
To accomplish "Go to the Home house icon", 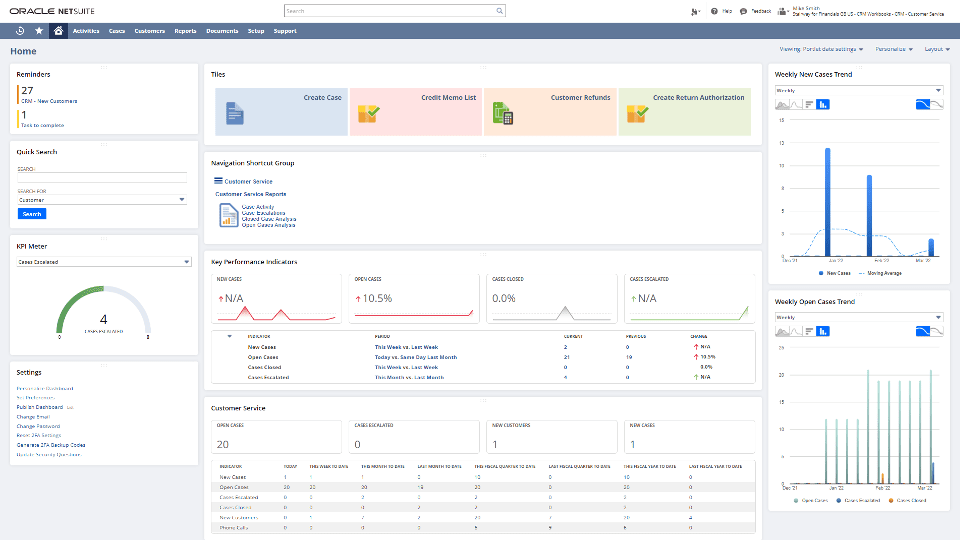I will 58,31.
